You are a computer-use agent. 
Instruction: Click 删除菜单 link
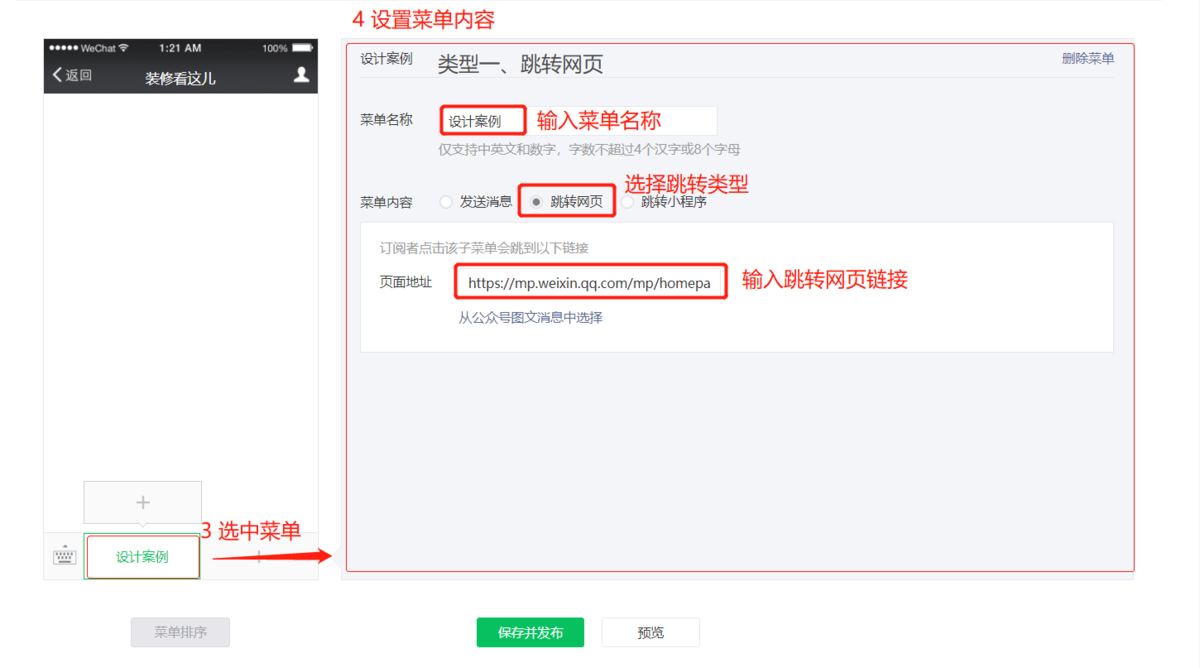1088,58
